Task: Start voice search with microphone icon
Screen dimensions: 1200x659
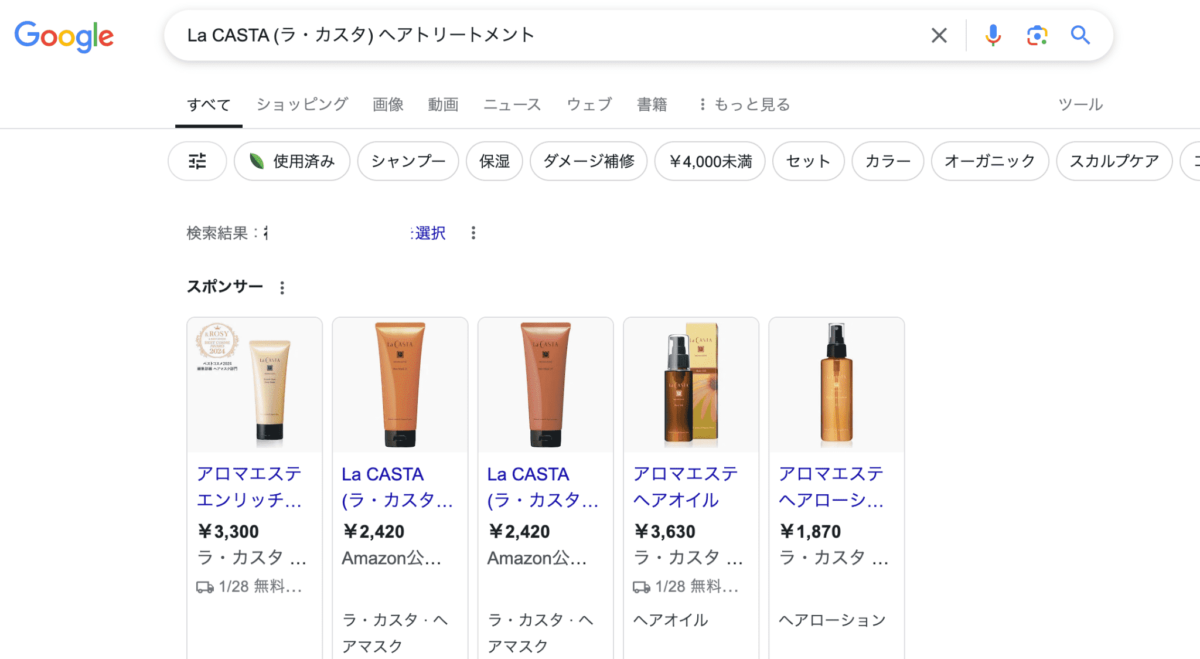Action: click(x=992, y=36)
